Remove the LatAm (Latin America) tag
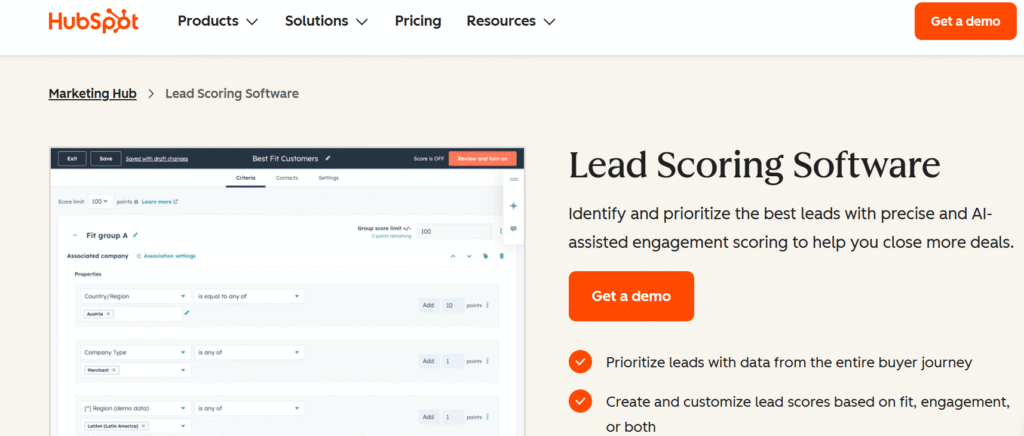Image resolution: width=1024 pixels, height=436 pixels. point(144,426)
